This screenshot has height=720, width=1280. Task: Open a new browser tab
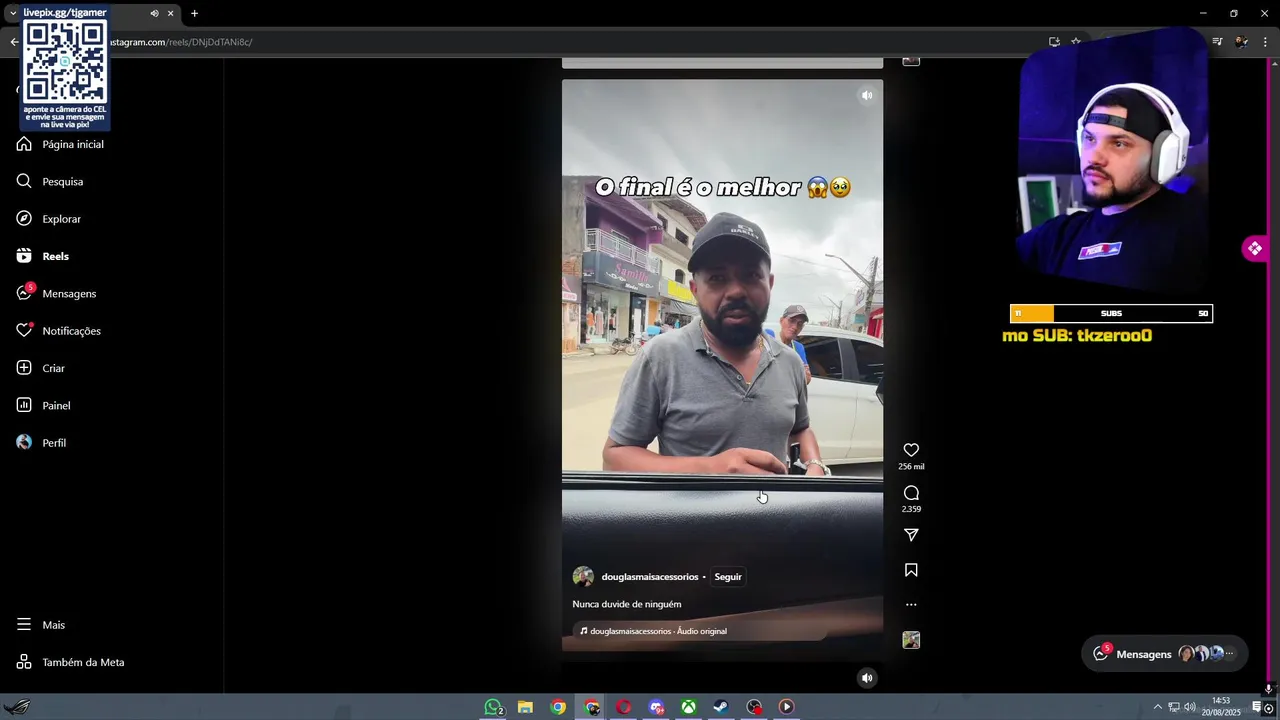point(194,14)
